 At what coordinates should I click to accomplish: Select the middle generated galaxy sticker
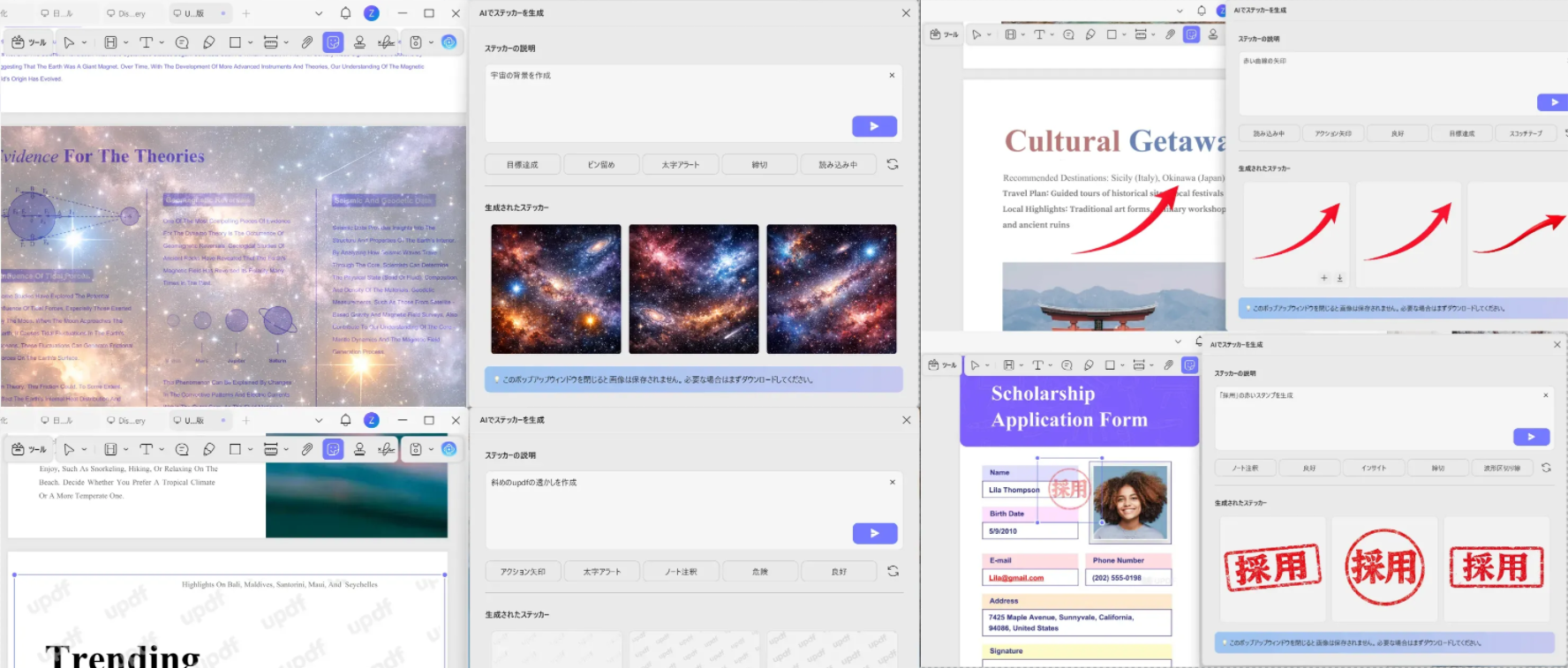[693, 289]
